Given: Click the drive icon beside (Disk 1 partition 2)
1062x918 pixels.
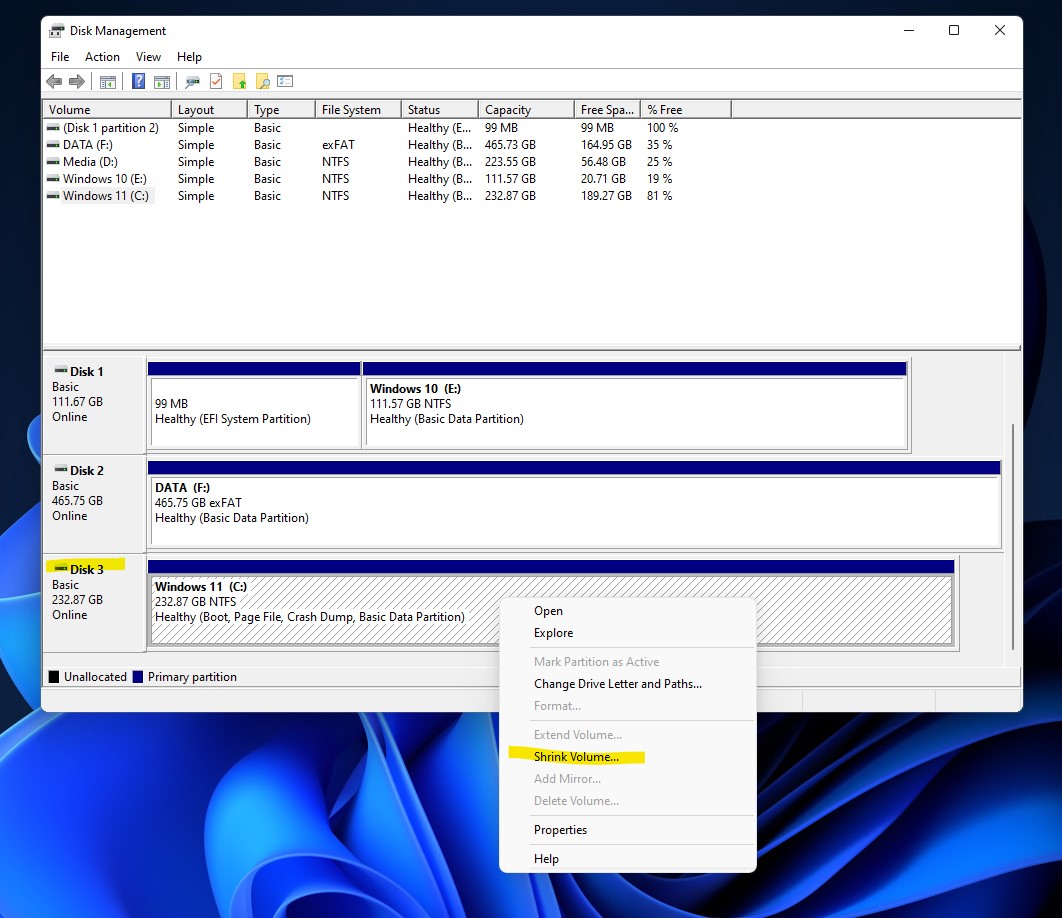Looking at the screenshot, I should (53, 127).
